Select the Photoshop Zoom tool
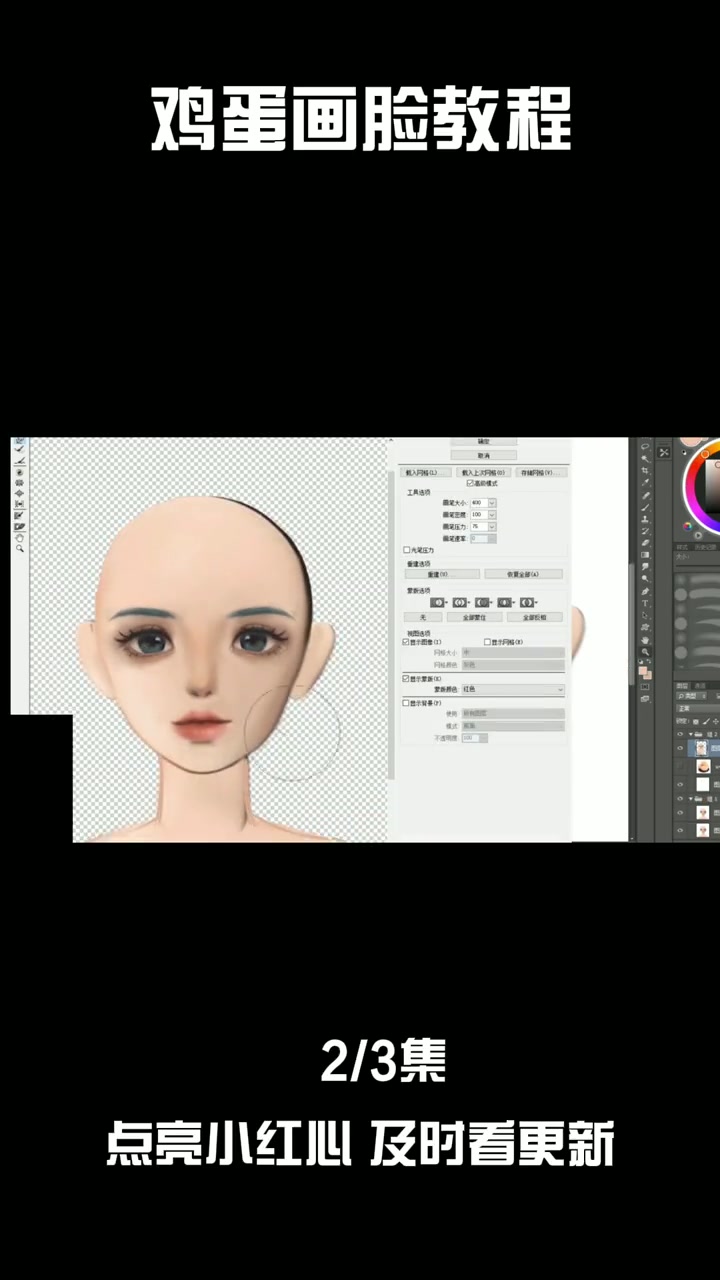This screenshot has width=720, height=1280. click(645, 651)
